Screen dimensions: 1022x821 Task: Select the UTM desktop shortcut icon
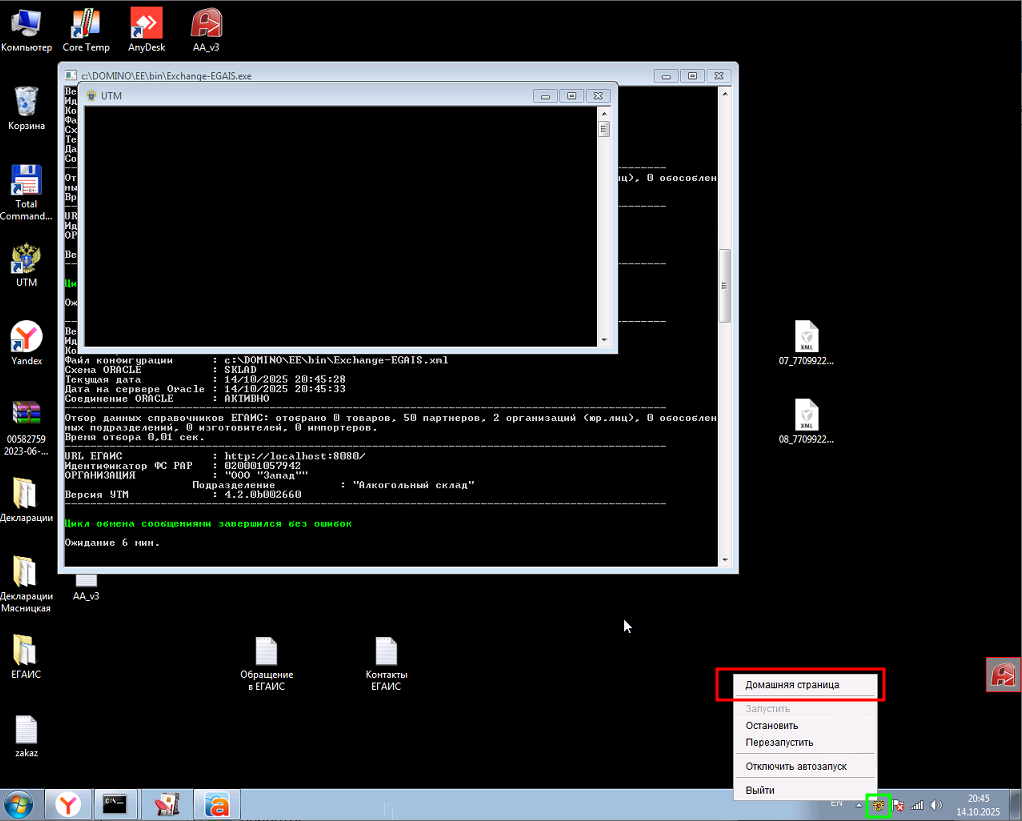pos(25,258)
